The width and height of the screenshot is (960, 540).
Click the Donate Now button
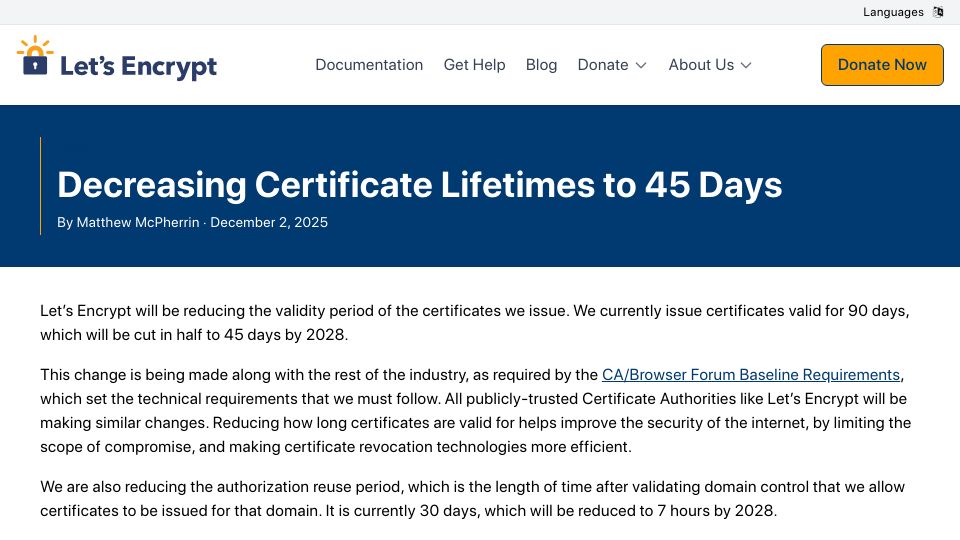[x=882, y=65]
